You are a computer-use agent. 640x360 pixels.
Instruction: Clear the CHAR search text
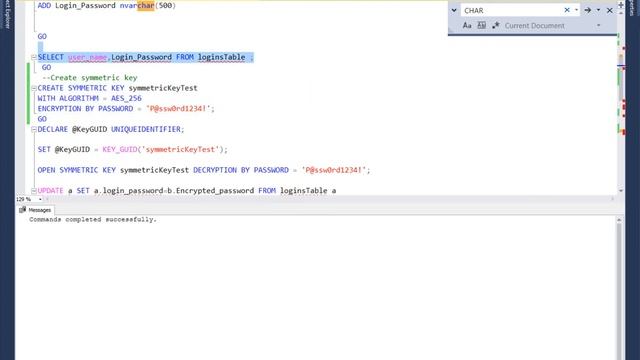click(567, 10)
